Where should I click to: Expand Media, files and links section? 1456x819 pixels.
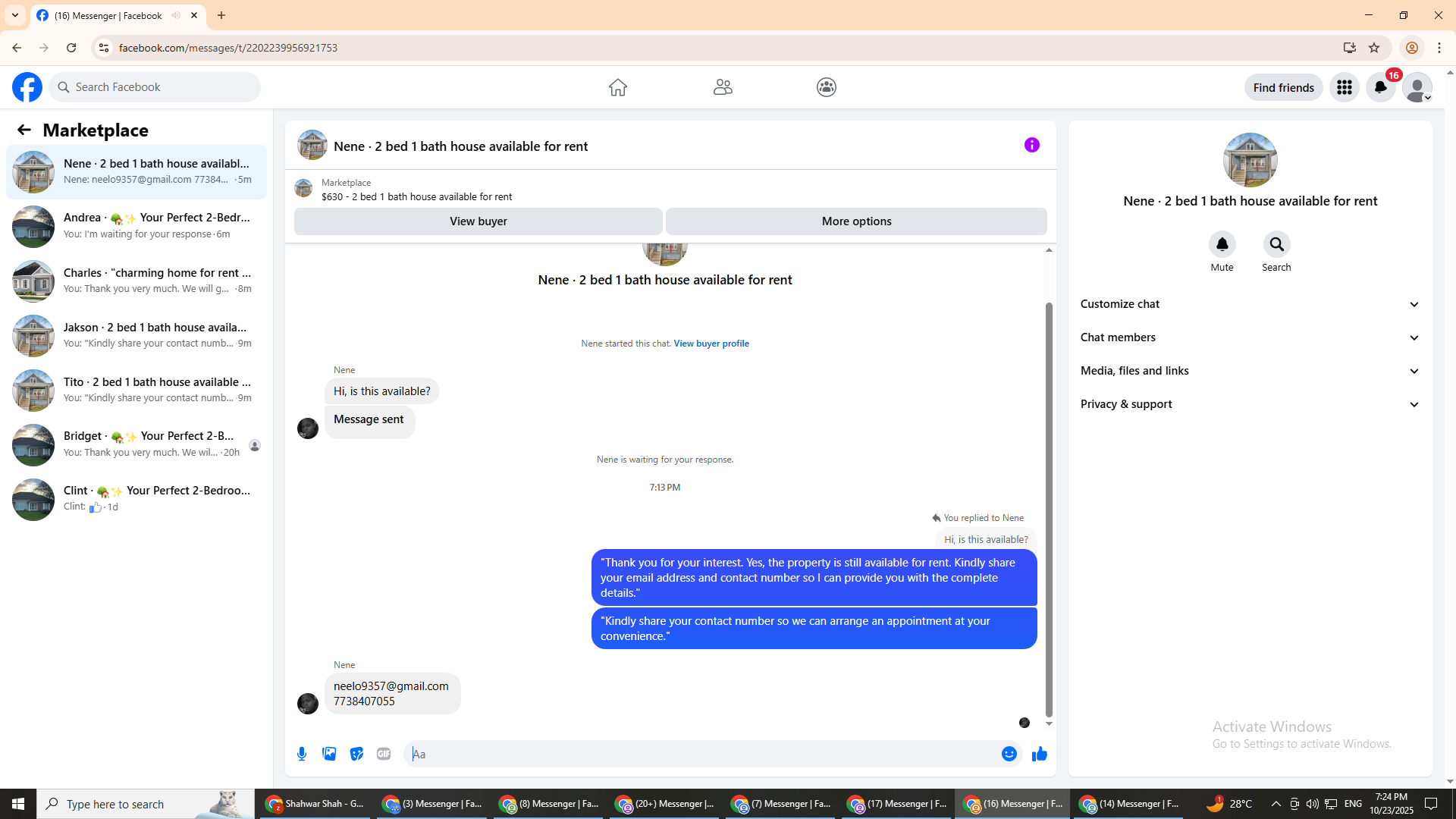pos(1250,371)
